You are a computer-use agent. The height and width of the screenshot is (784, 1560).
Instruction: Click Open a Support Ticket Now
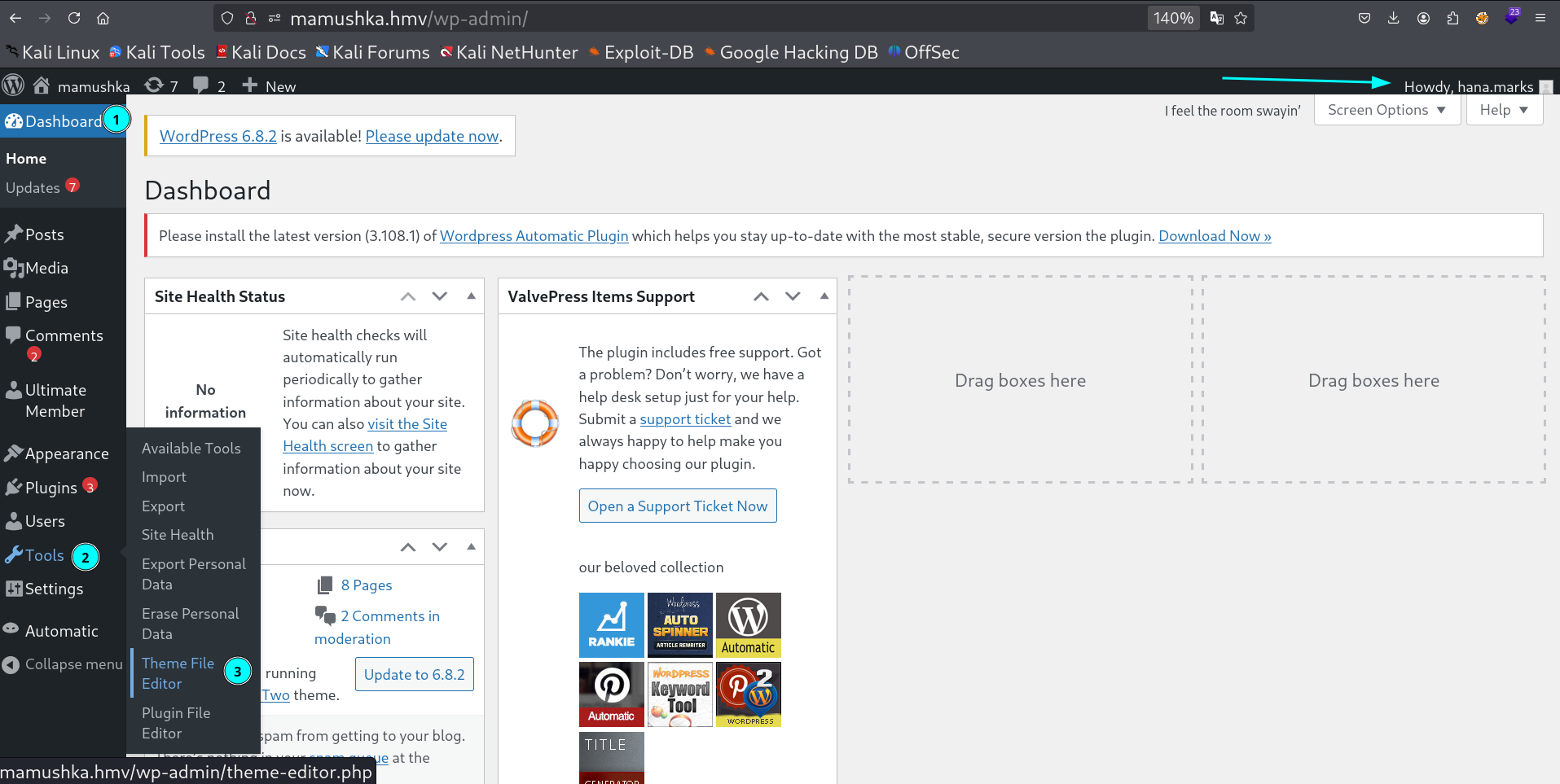pyautogui.click(x=678, y=506)
